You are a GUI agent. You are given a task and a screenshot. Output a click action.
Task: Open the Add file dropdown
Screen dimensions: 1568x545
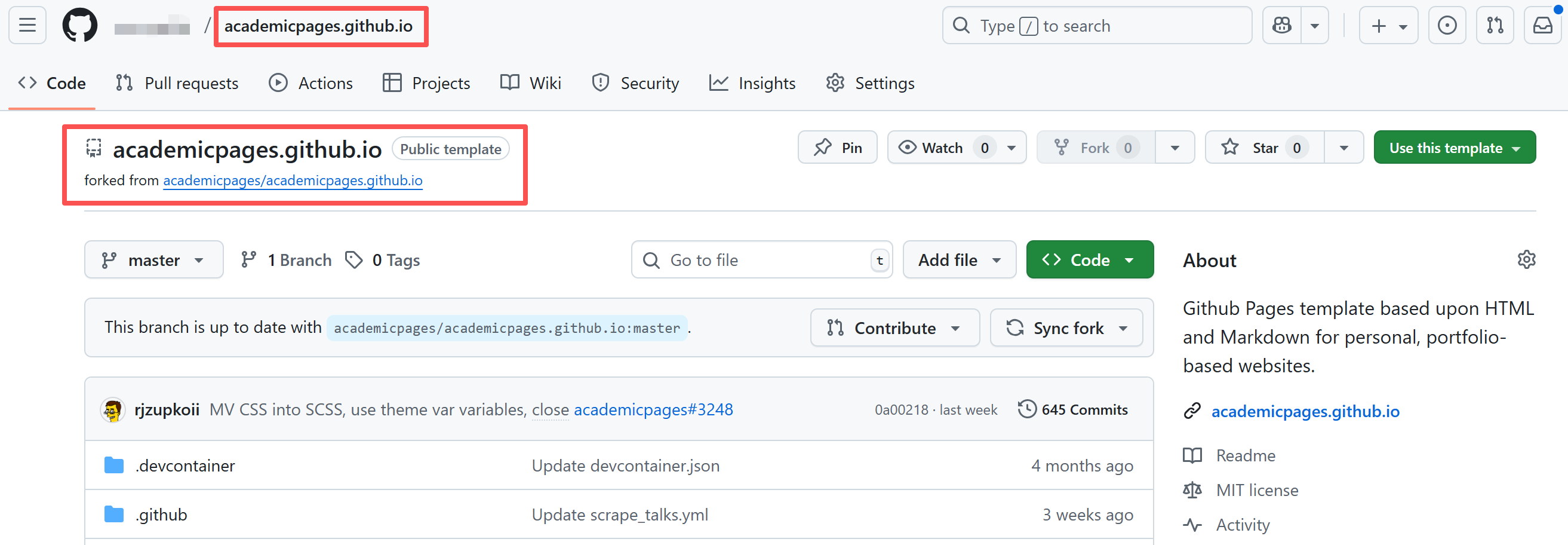(x=959, y=259)
